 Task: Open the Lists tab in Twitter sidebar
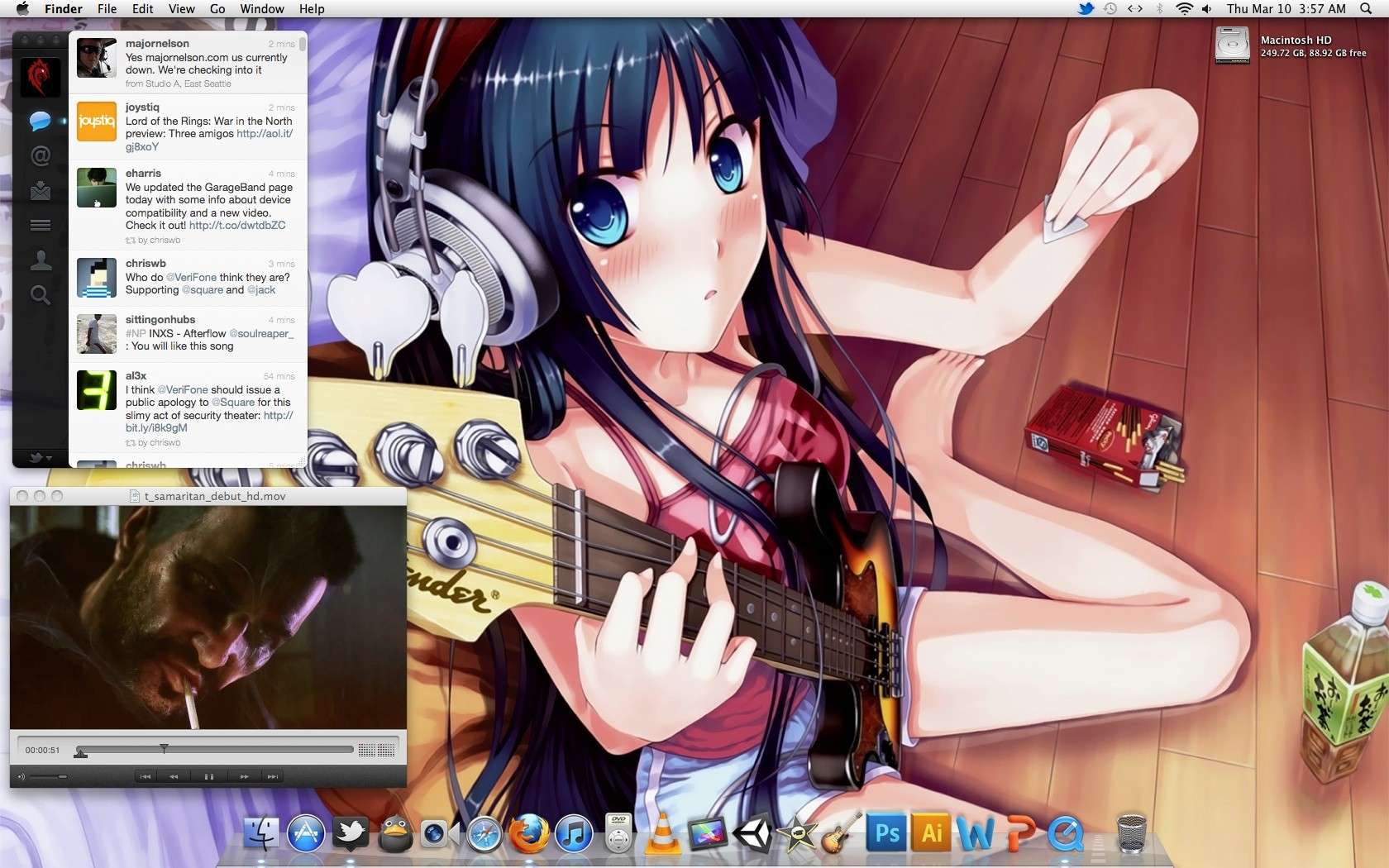tap(40, 225)
